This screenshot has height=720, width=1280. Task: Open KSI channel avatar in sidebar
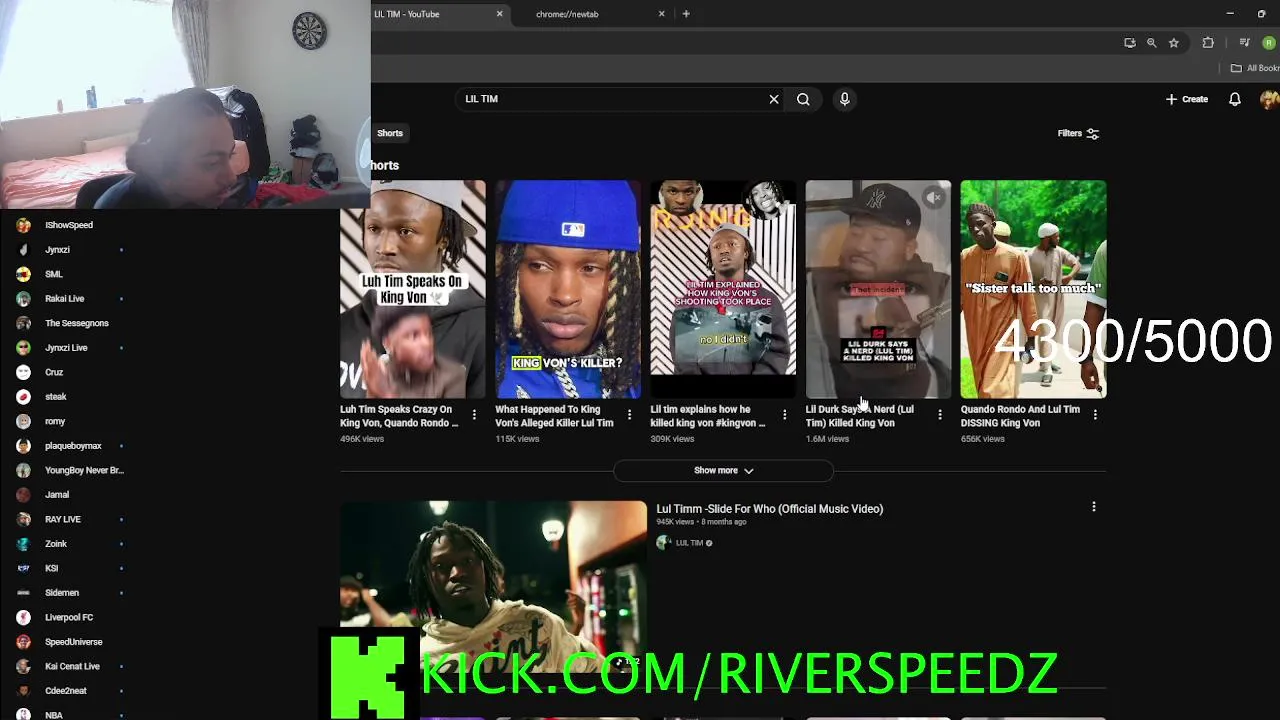point(24,568)
